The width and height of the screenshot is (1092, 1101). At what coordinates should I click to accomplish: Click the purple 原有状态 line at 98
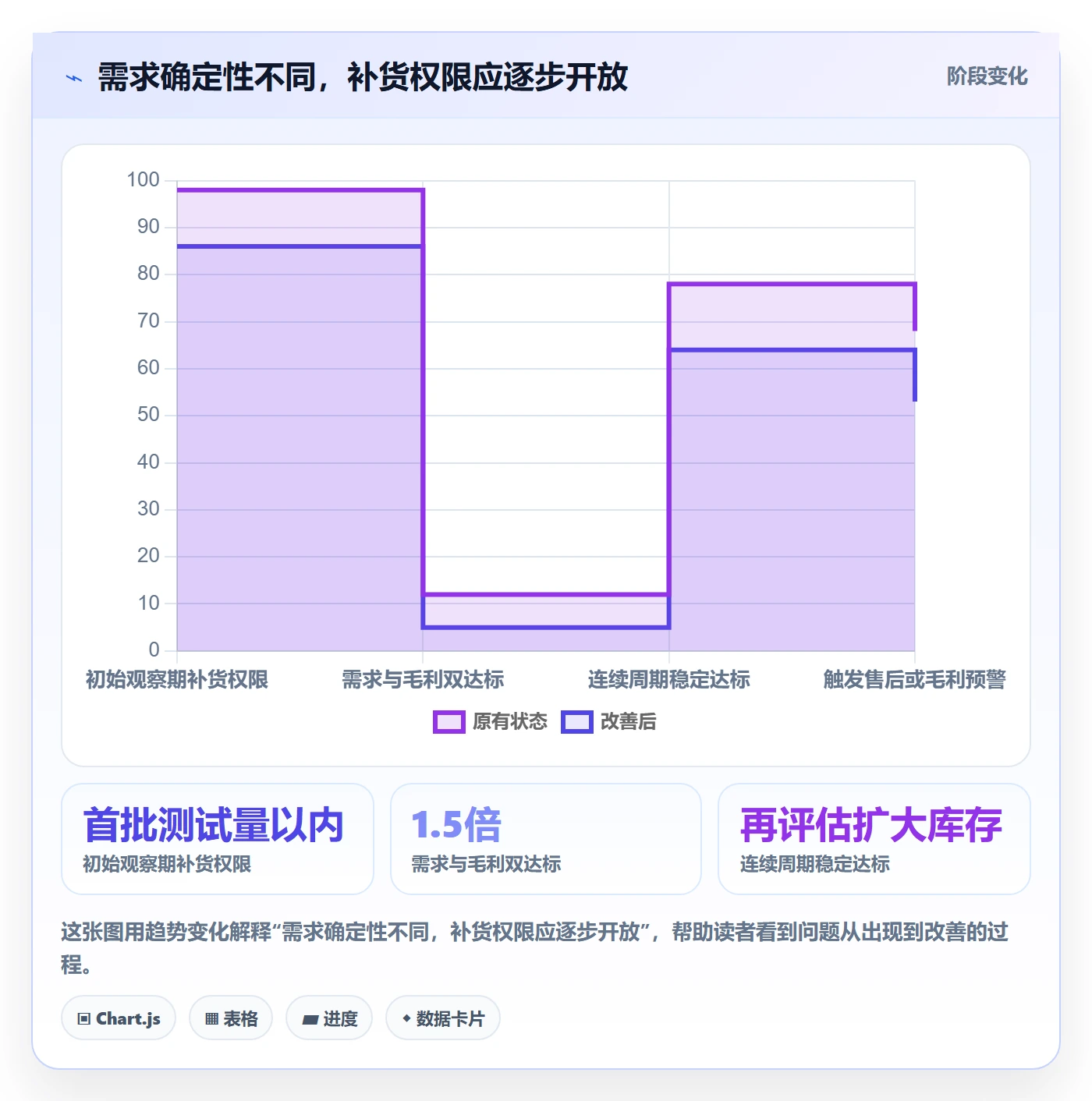[x=300, y=189]
